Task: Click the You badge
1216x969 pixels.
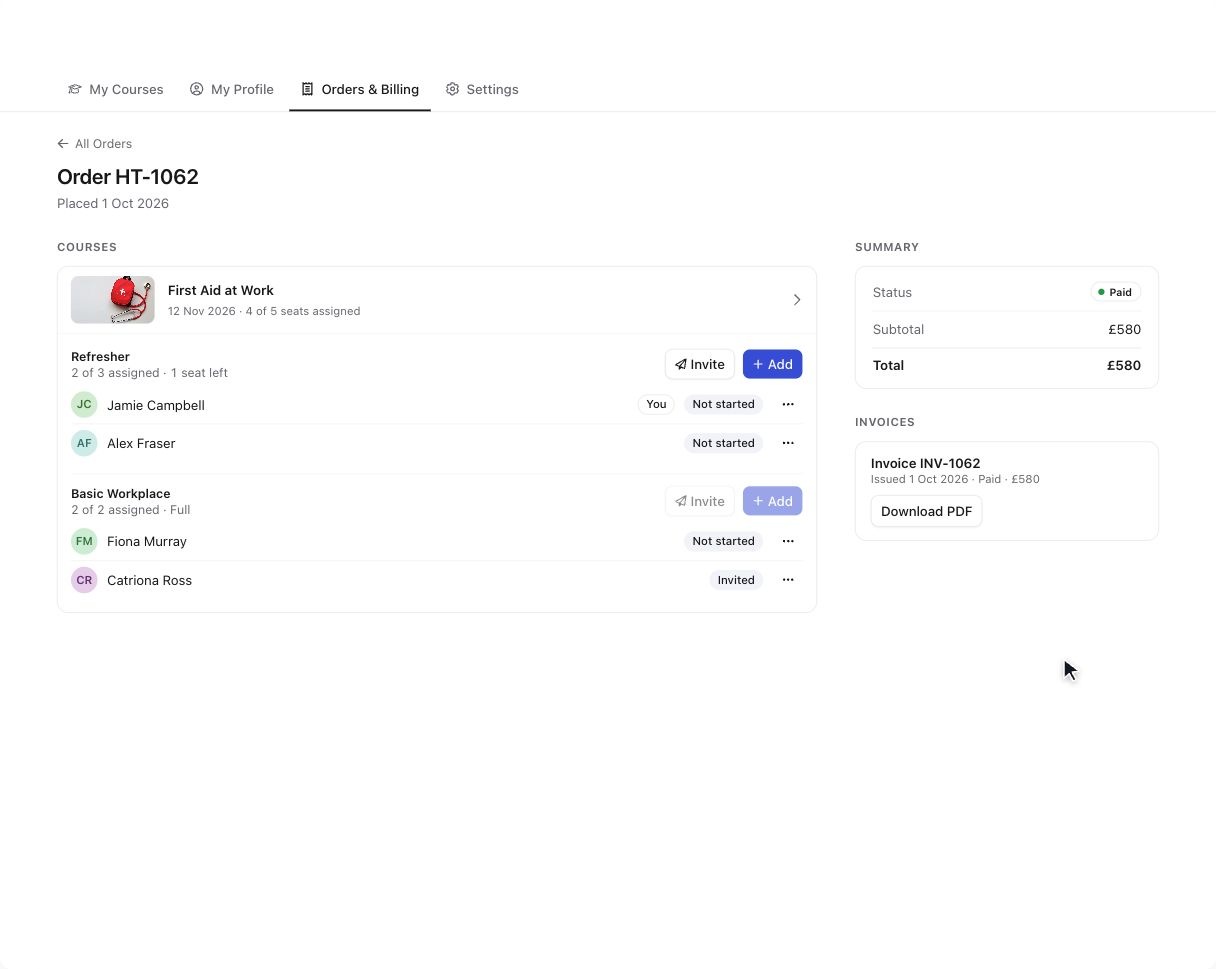Action: click(656, 405)
